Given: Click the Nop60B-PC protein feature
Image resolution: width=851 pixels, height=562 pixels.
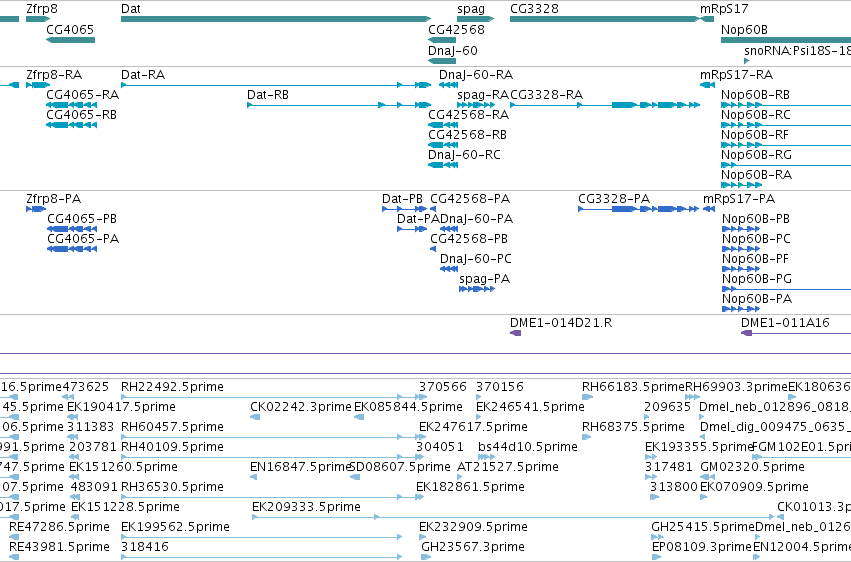Looking at the screenshot, I should click(x=741, y=249).
